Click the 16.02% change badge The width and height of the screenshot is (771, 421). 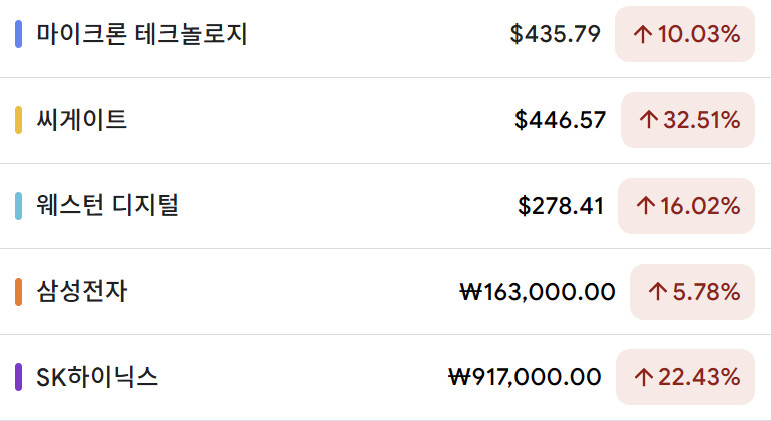tap(687, 206)
